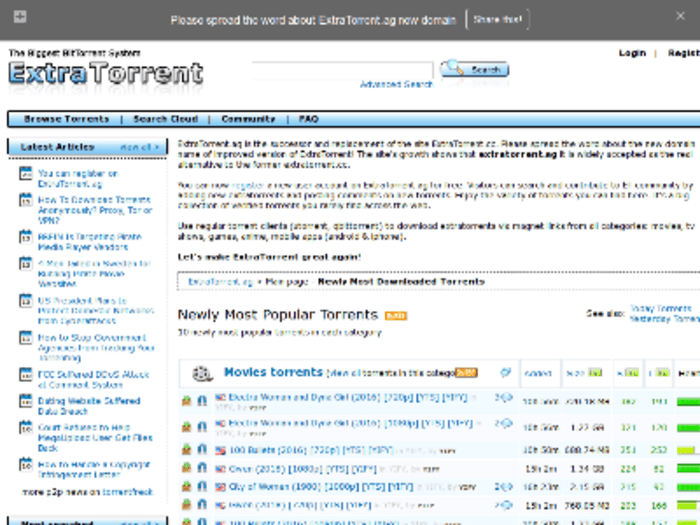The width and height of the screenshot is (700, 525).
Task: Click calendar icon beside US President article
Action: click(x=26, y=300)
